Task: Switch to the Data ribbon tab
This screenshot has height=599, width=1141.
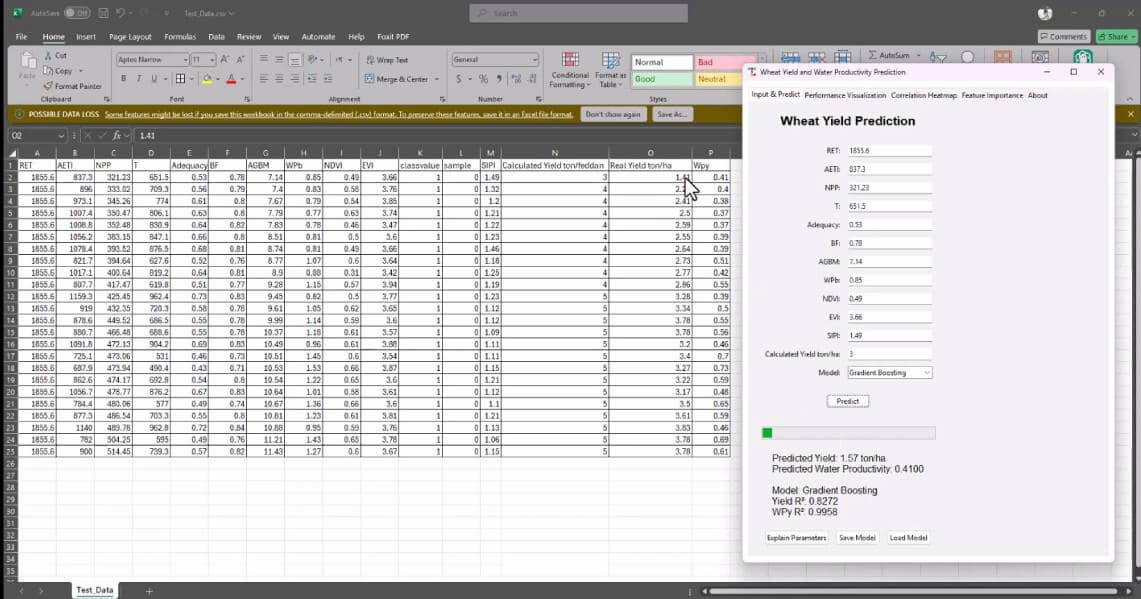Action: point(216,36)
